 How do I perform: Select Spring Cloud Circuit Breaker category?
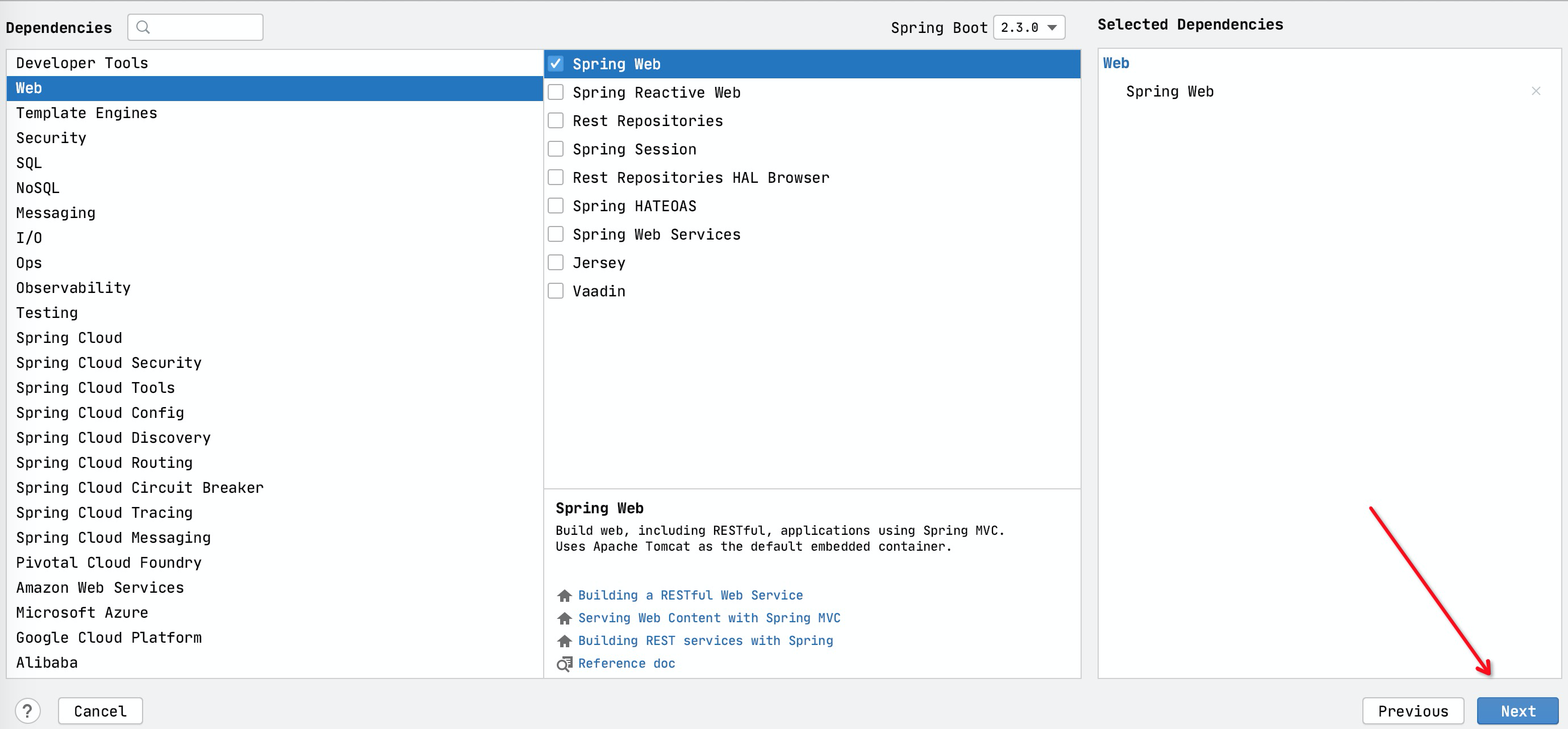coord(274,488)
